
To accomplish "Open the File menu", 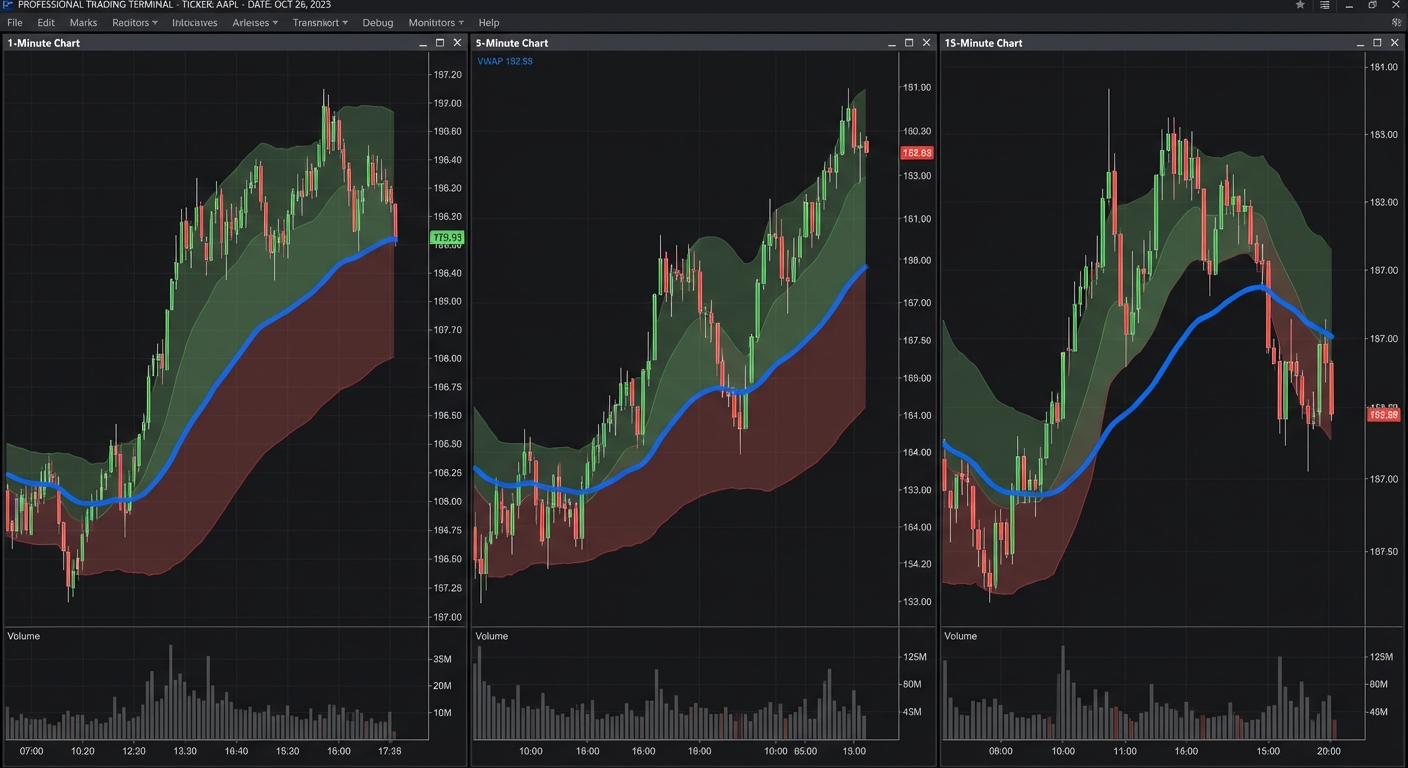I will pos(14,22).
